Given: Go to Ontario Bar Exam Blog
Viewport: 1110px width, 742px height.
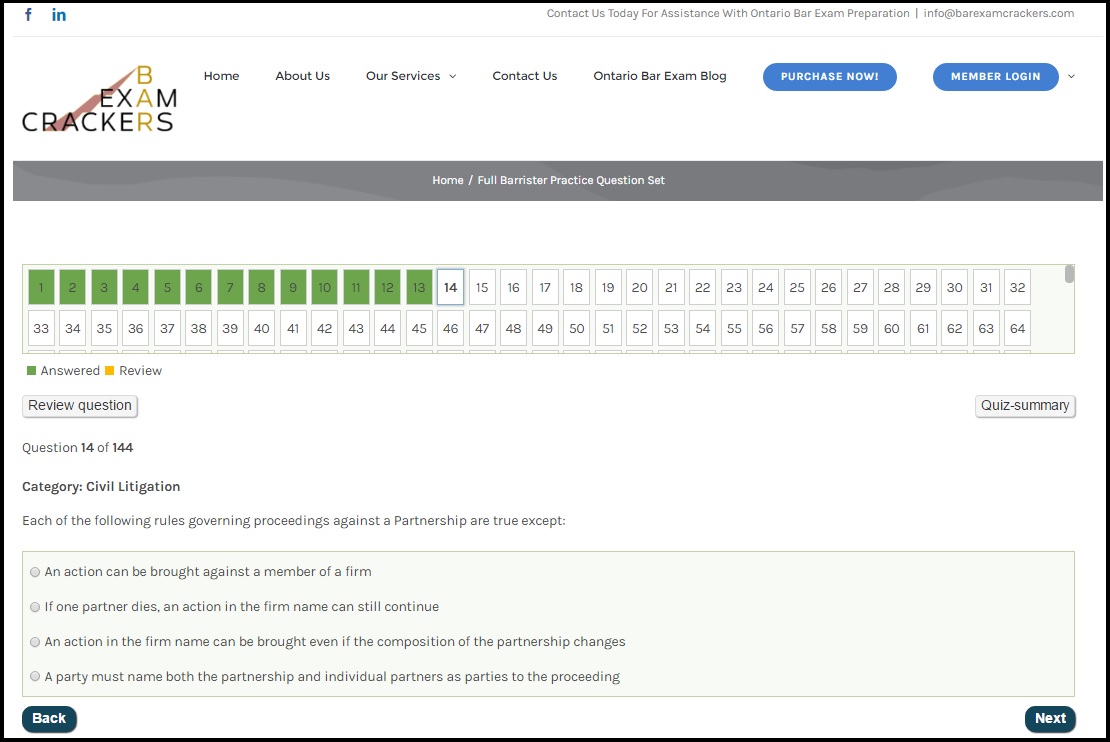Looking at the screenshot, I should pyautogui.click(x=659, y=76).
